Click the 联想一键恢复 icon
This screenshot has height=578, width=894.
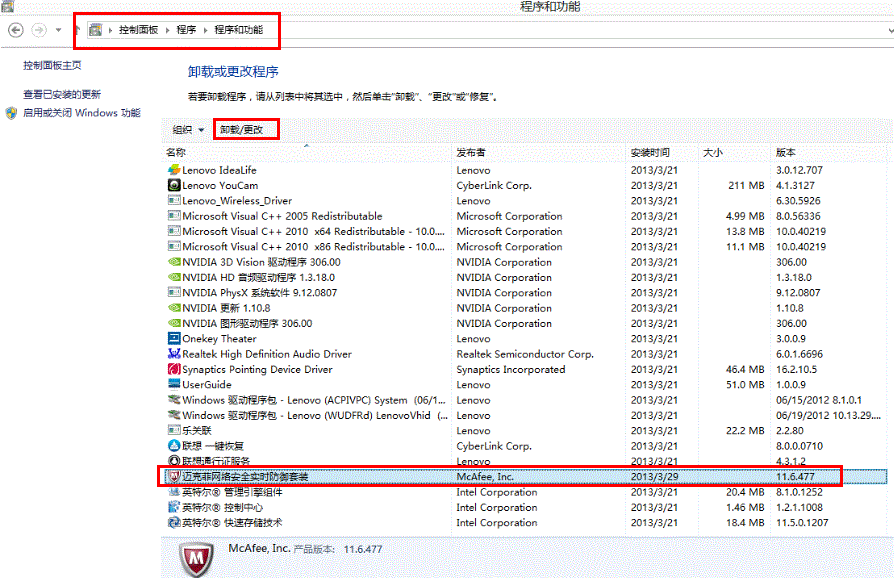[174, 446]
